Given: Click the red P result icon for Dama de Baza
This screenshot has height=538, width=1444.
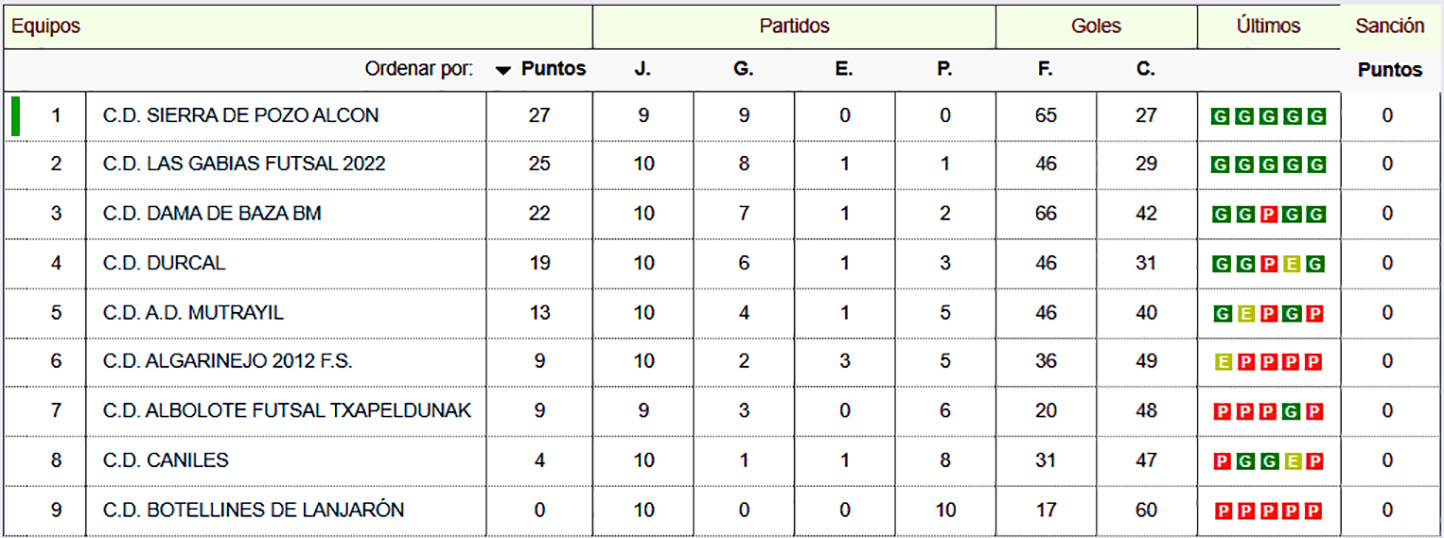Looking at the screenshot, I should 1268,214.
